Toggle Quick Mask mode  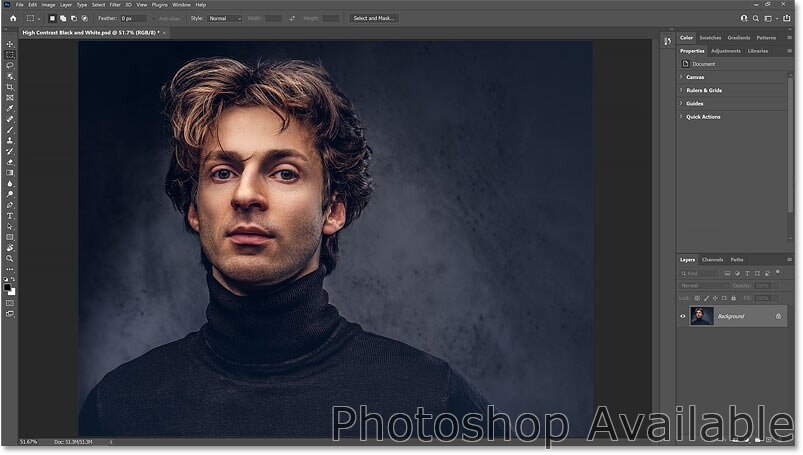tap(10, 303)
